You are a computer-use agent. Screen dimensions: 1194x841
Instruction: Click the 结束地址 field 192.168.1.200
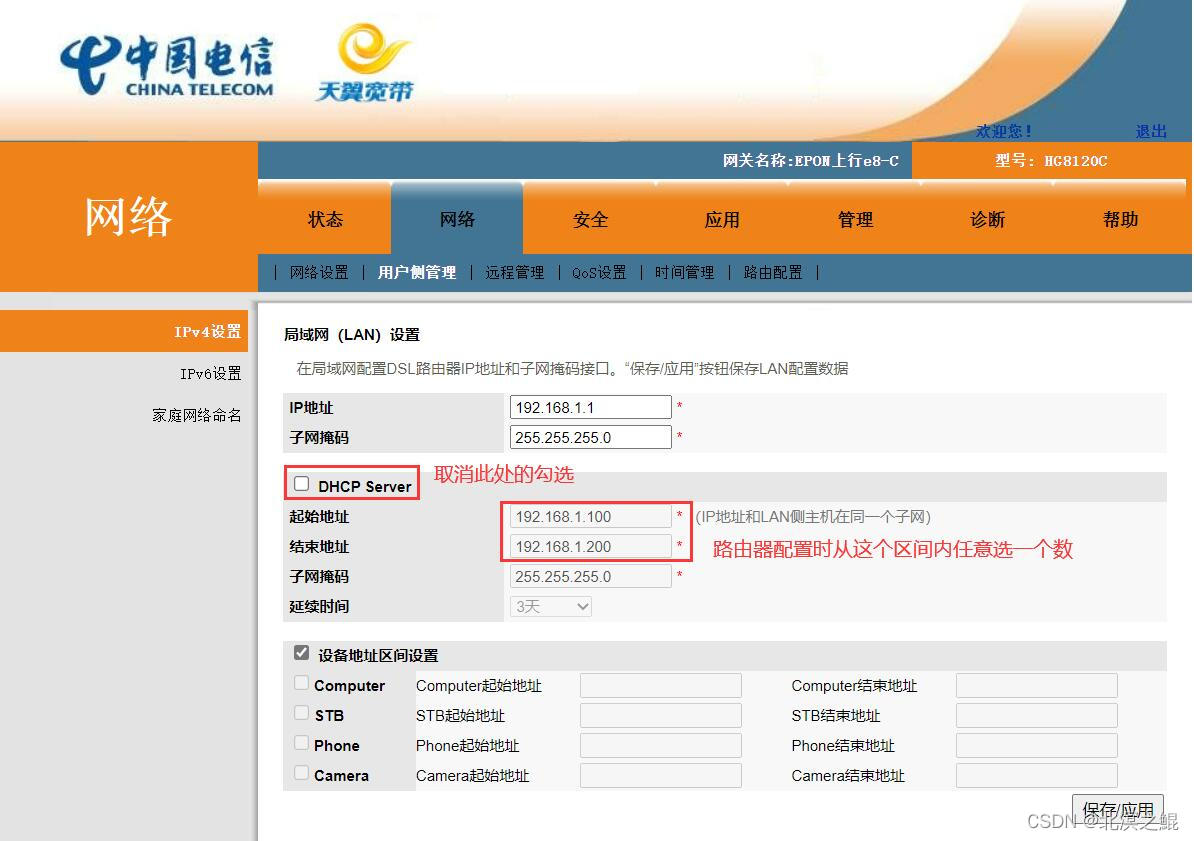click(x=590, y=546)
